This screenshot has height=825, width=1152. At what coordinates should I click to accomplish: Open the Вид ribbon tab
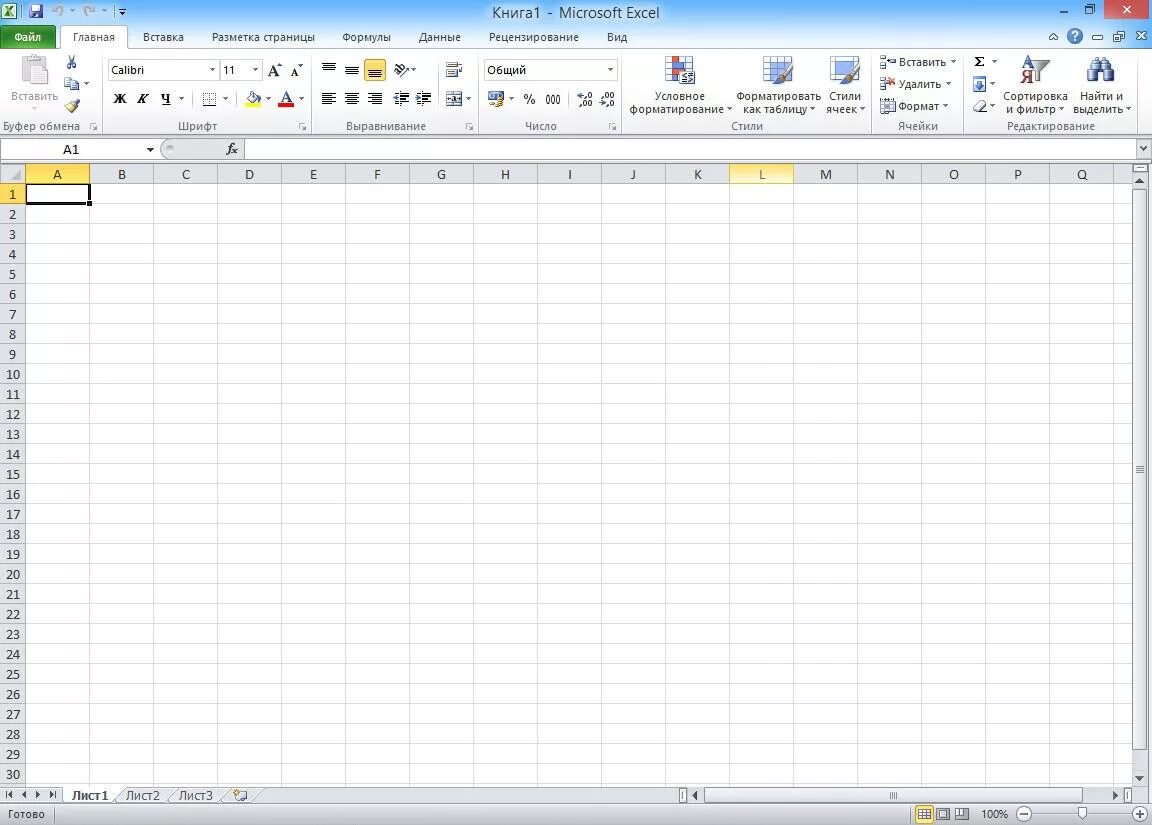616,37
